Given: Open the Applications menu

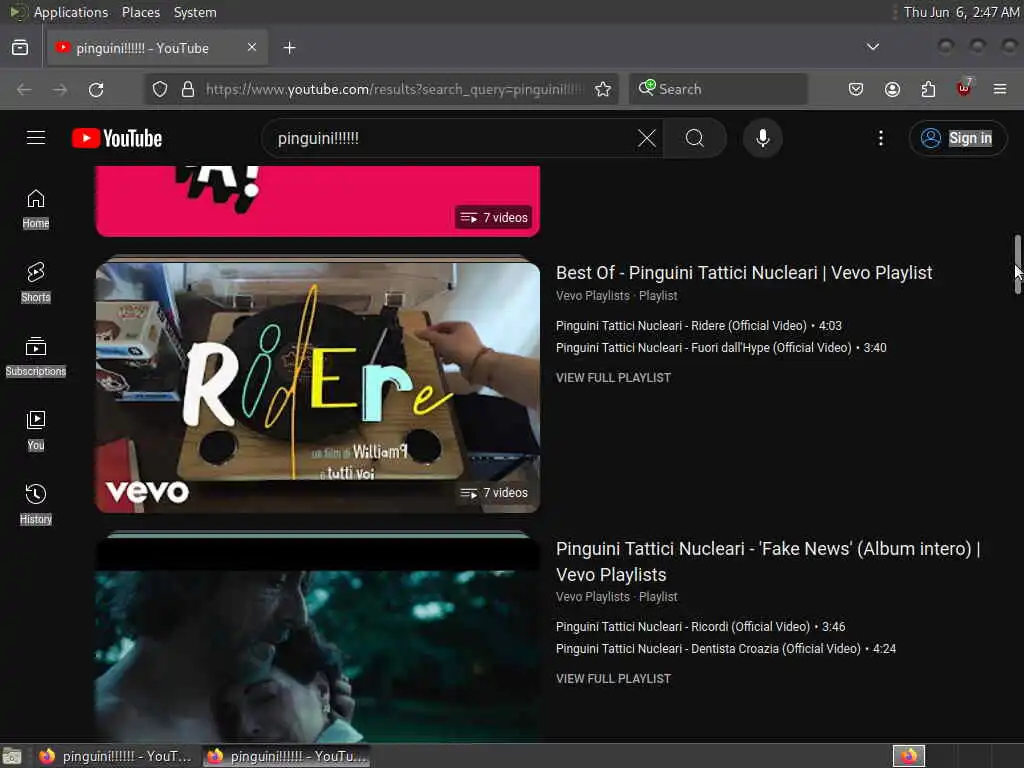Looking at the screenshot, I should click(71, 12).
